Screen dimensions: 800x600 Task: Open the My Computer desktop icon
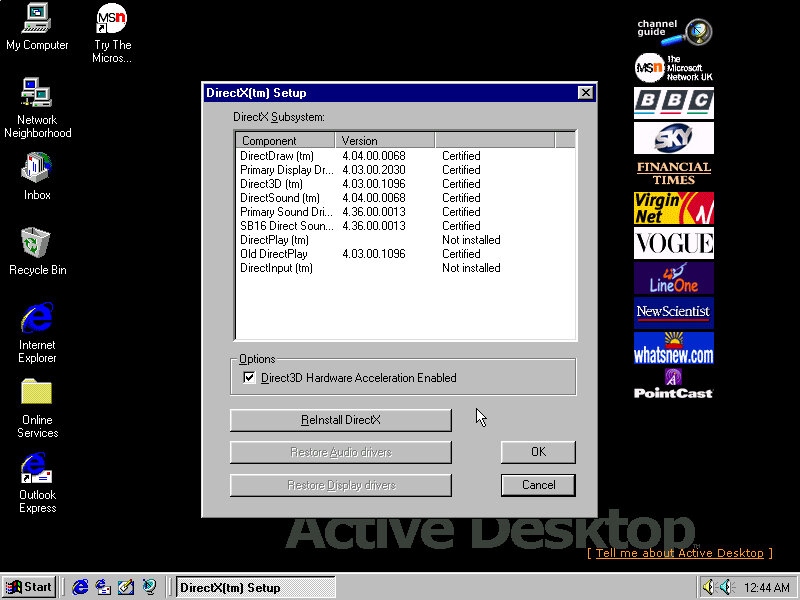click(x=37, y=19)
